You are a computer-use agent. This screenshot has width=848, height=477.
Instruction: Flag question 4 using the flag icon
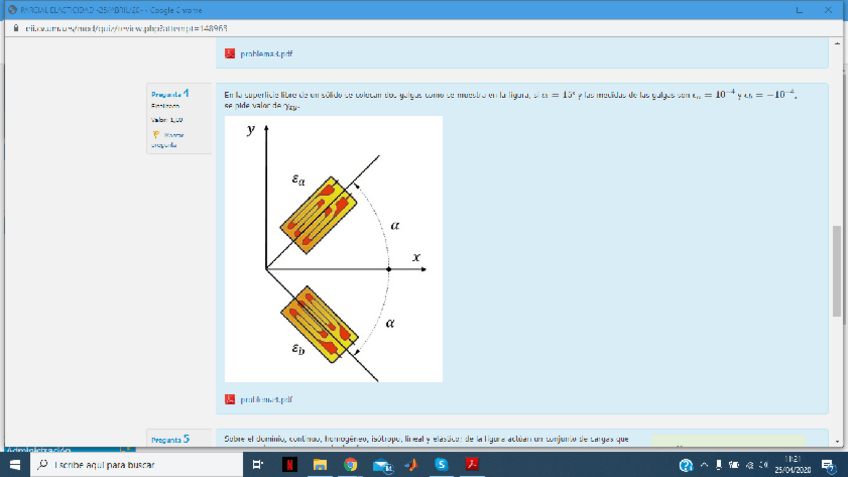[x=156, y=135]
